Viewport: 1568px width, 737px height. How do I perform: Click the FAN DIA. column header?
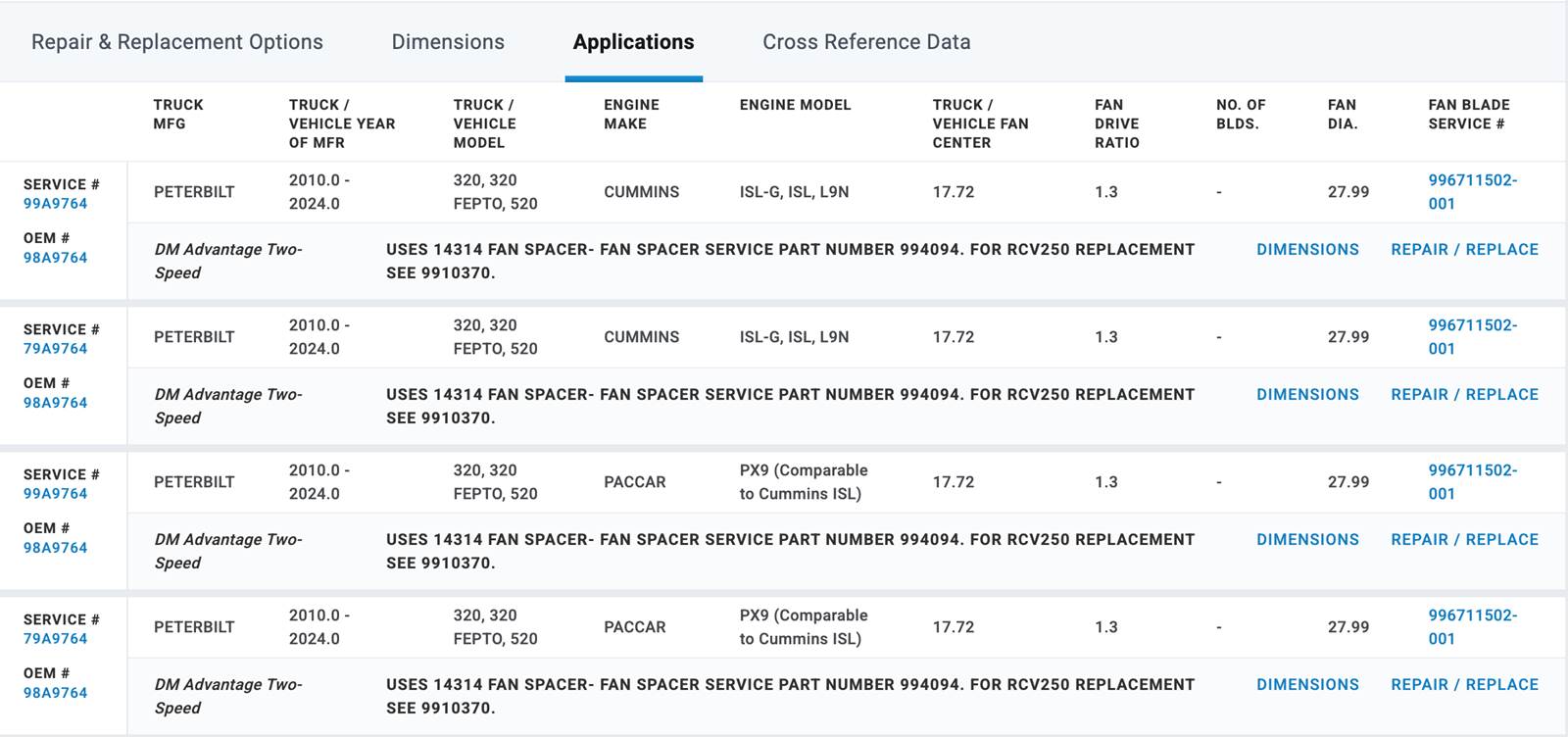1343,114
